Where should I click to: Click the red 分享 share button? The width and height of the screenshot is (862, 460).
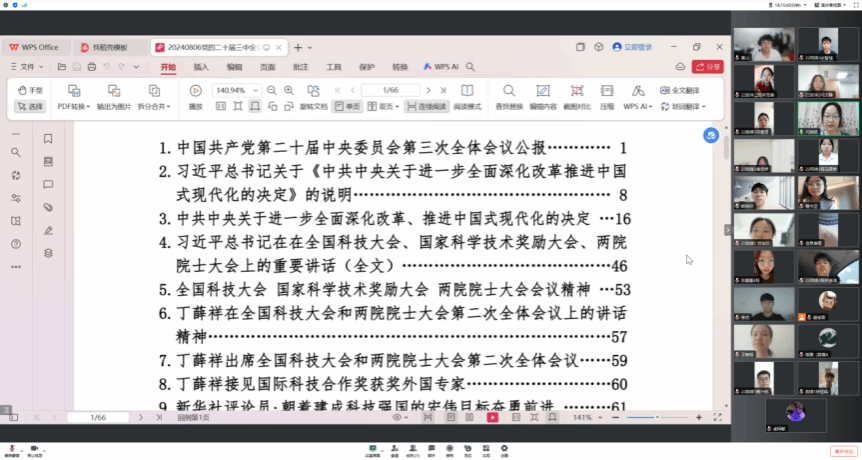point(708,67)
